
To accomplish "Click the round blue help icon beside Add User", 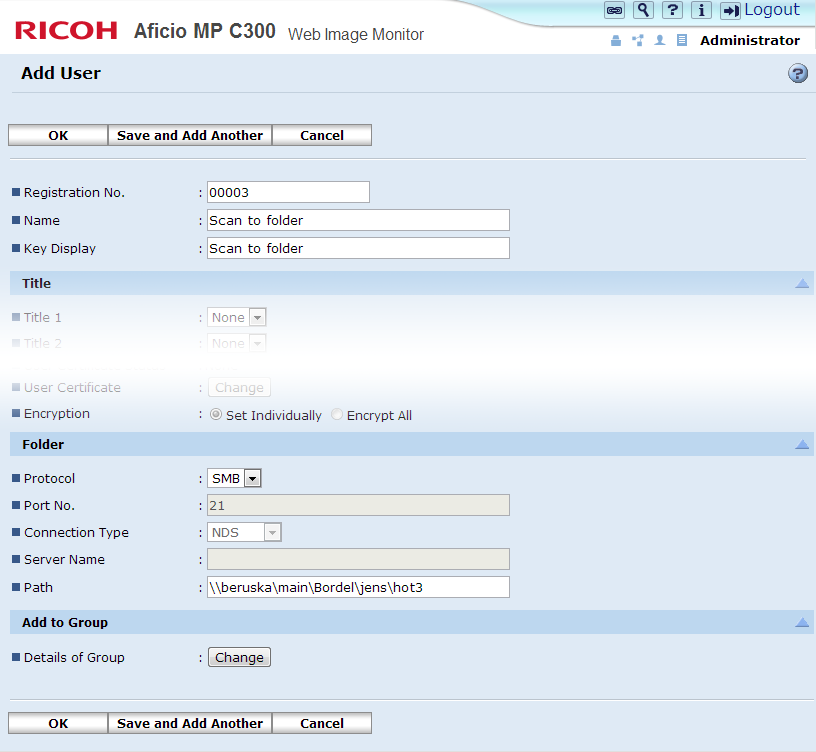I will pos(798,73).
